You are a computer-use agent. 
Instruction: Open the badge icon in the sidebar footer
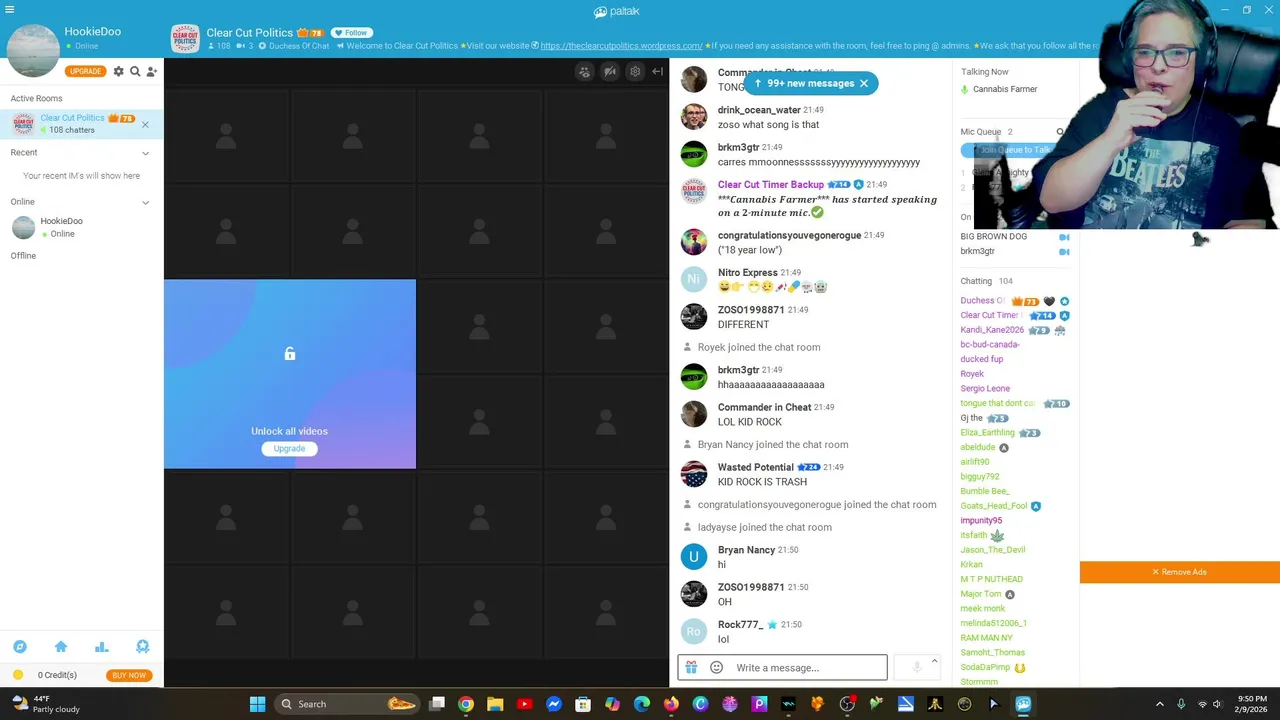[x=142, y=647]
